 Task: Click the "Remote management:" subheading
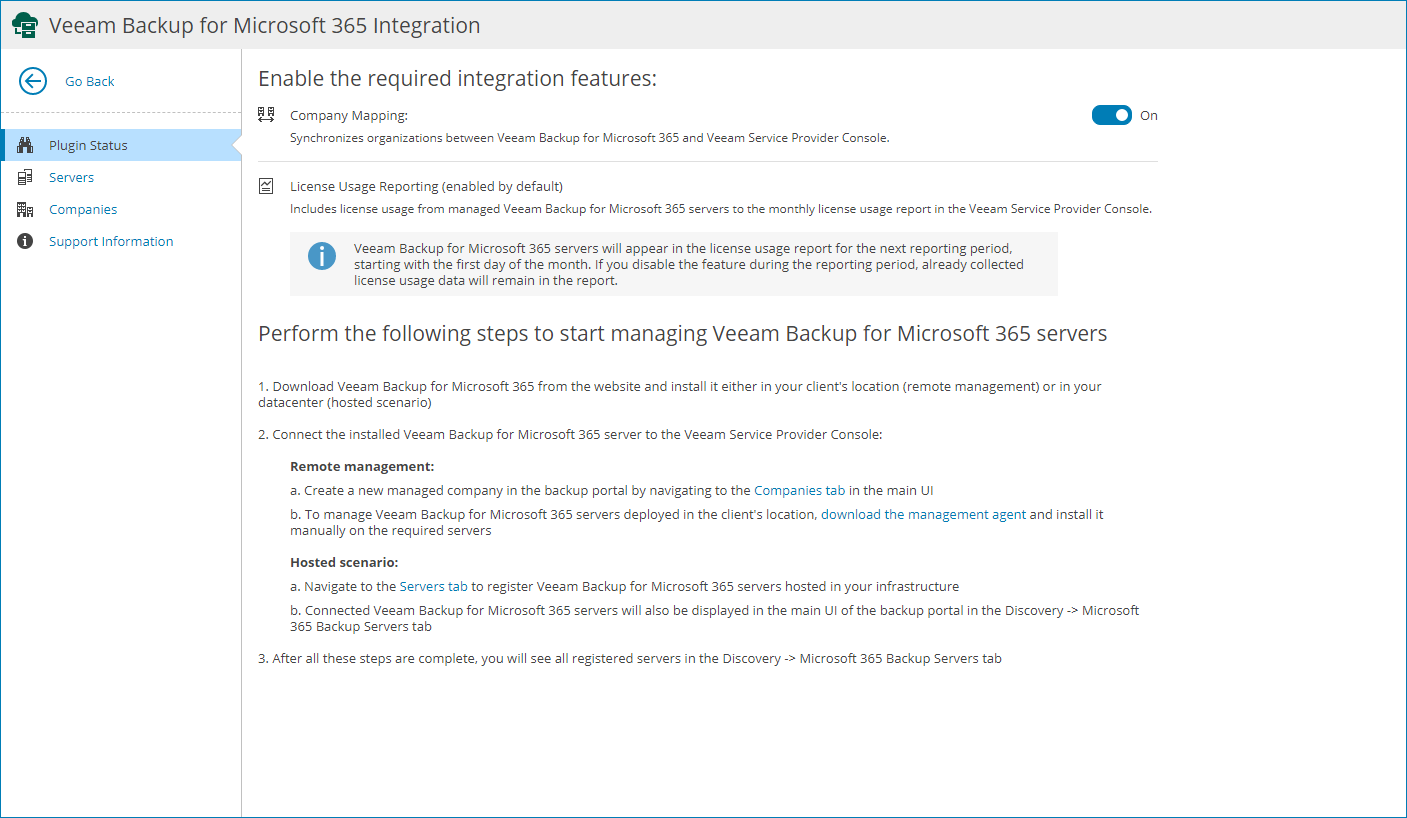tap(362, 466)
